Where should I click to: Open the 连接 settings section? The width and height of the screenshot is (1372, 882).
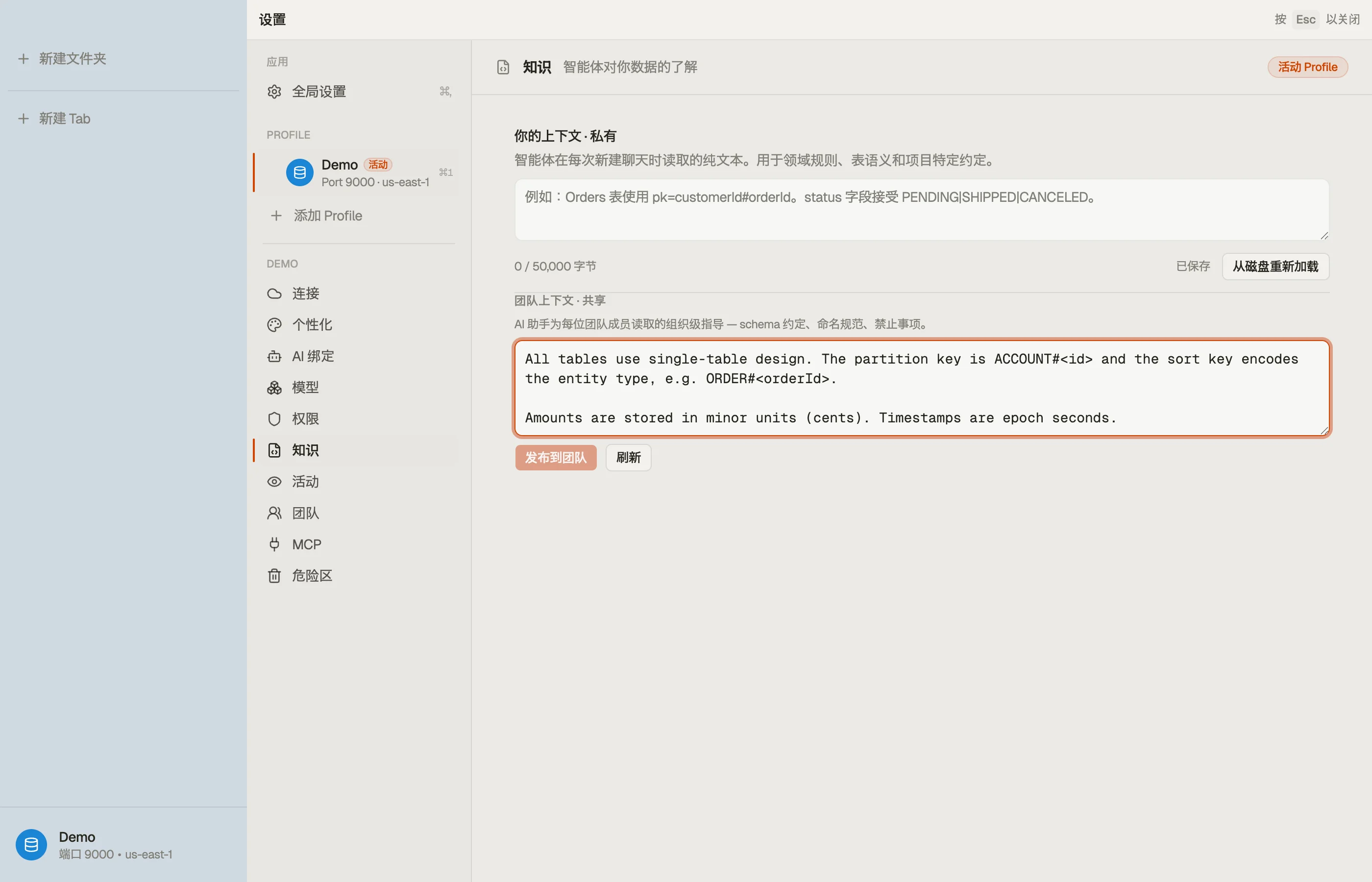359,294
